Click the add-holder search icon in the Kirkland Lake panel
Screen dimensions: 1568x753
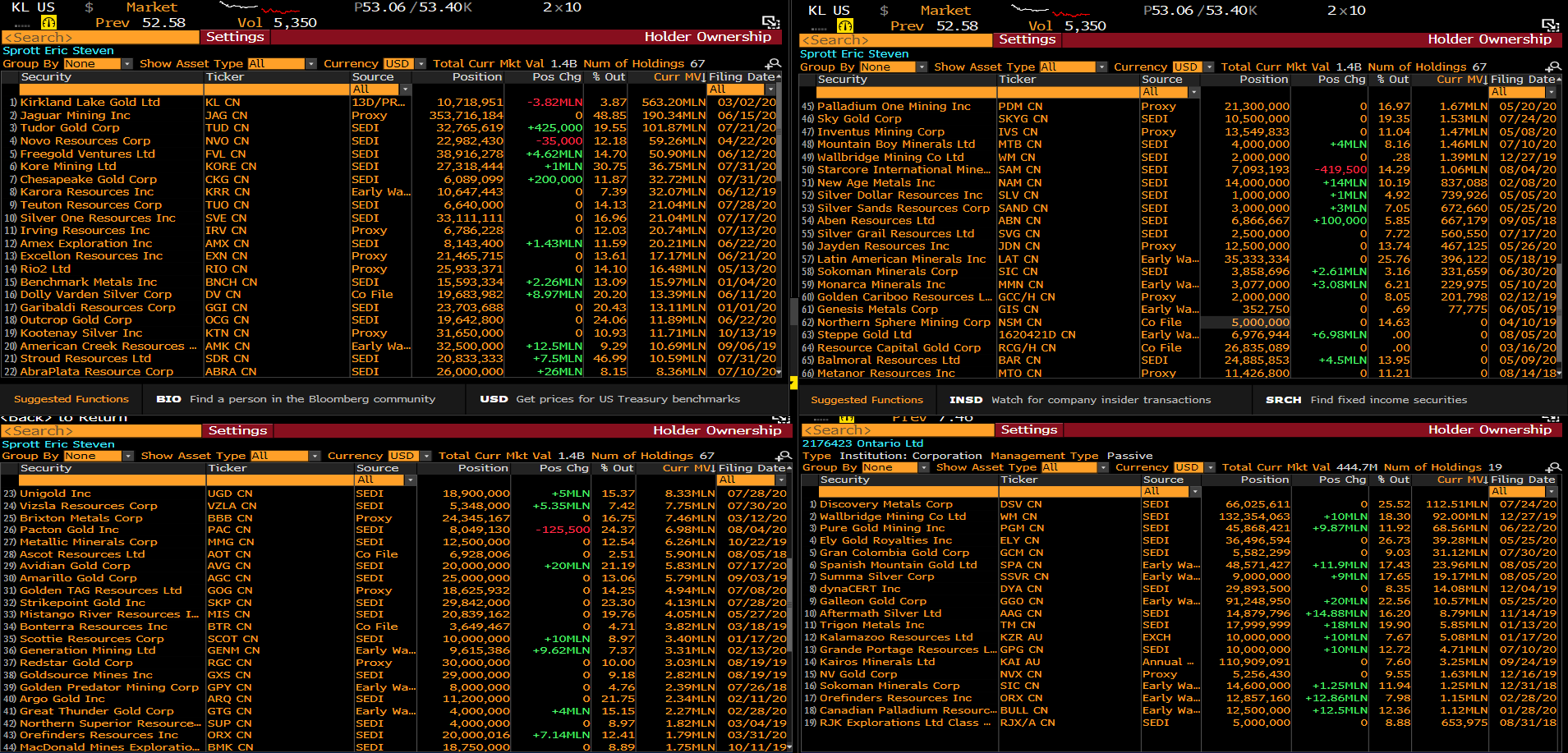(773, 64)
